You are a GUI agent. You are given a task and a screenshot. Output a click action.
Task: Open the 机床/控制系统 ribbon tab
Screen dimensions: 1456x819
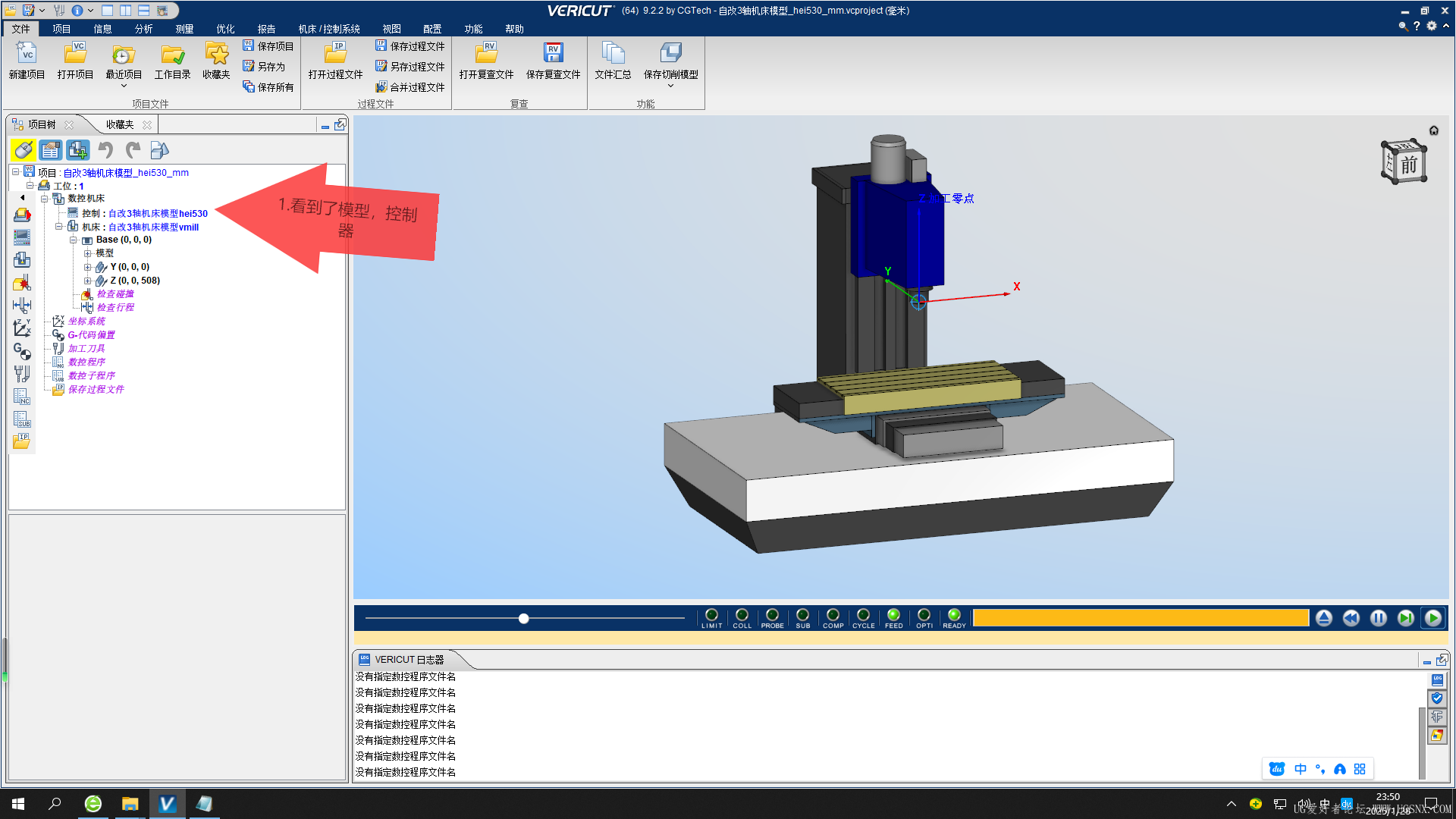[329, 29]
